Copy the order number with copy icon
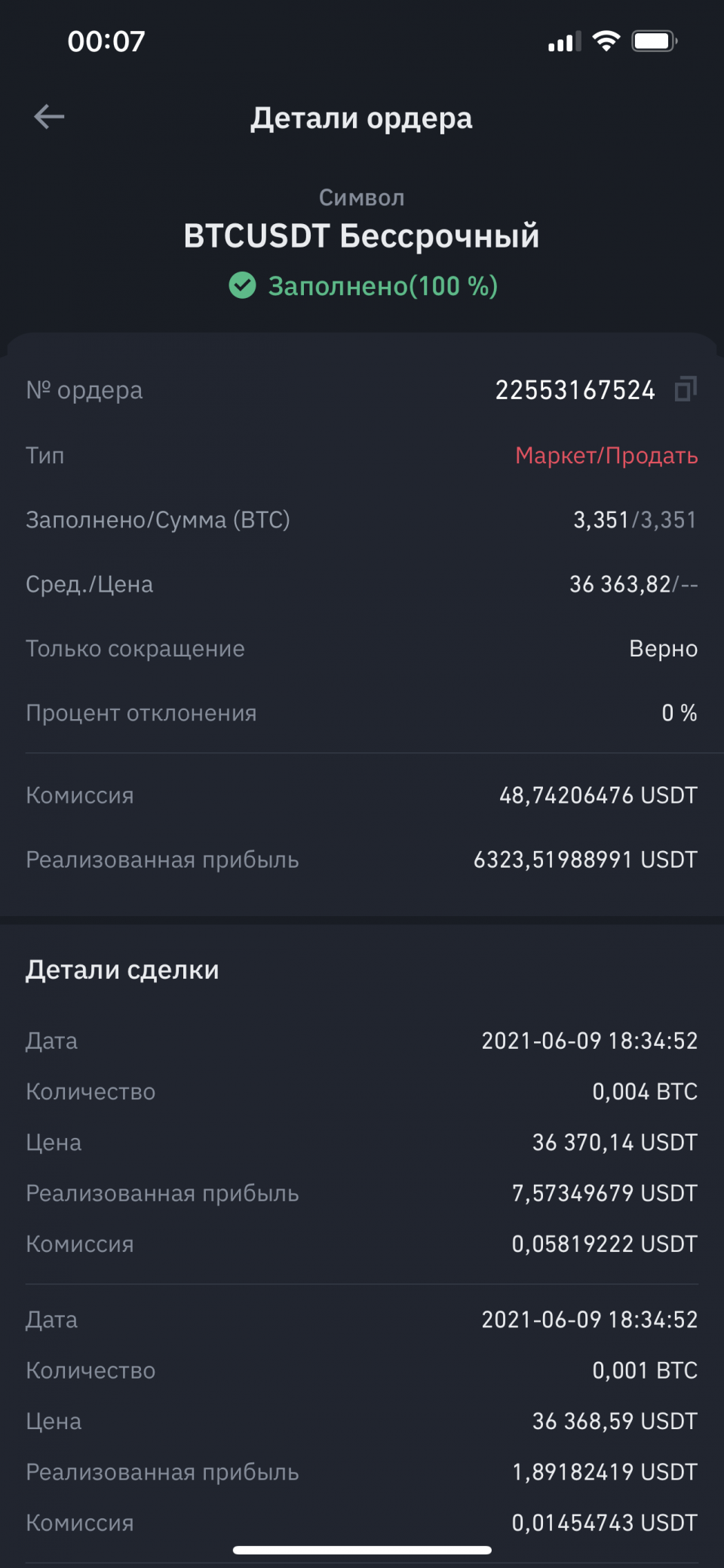Viewport: 724px width, 1568px height. pyautogui.click(x=685, y=389)
